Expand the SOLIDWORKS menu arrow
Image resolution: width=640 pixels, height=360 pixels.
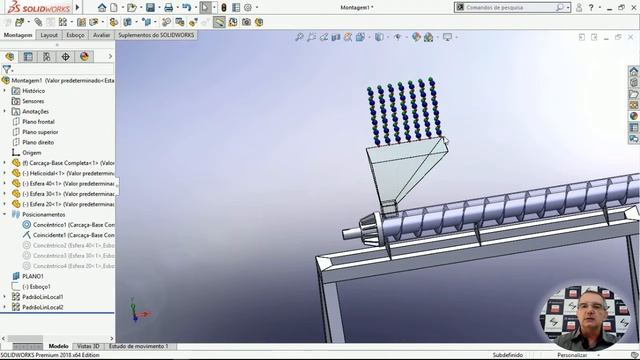pos(77,7)
